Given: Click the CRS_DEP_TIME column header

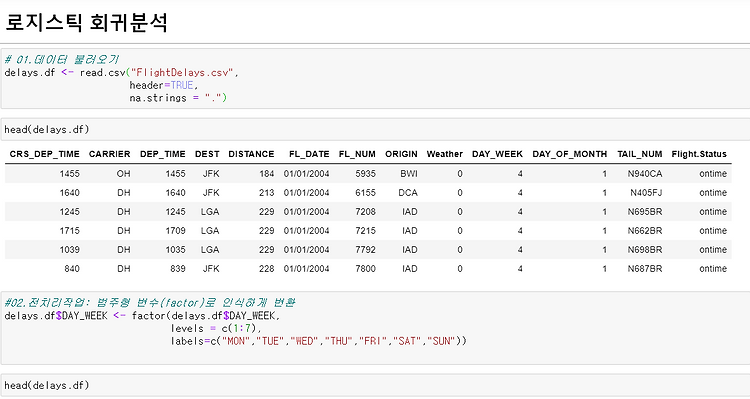Looking at the screenshot, I should pyautogui.click(x=44, y=154).
